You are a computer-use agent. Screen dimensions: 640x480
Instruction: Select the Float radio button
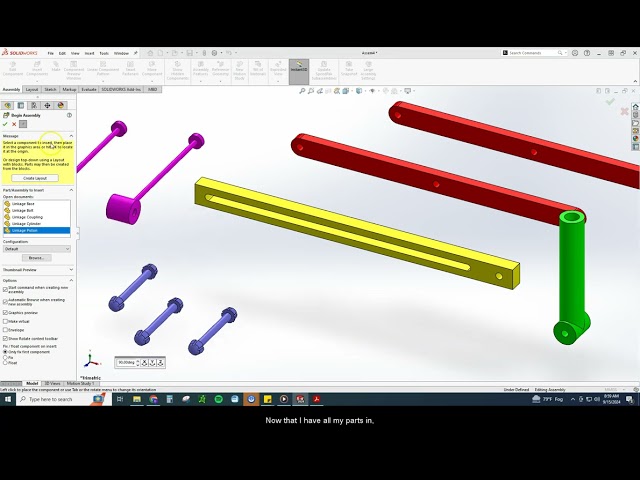coord(5,362)
